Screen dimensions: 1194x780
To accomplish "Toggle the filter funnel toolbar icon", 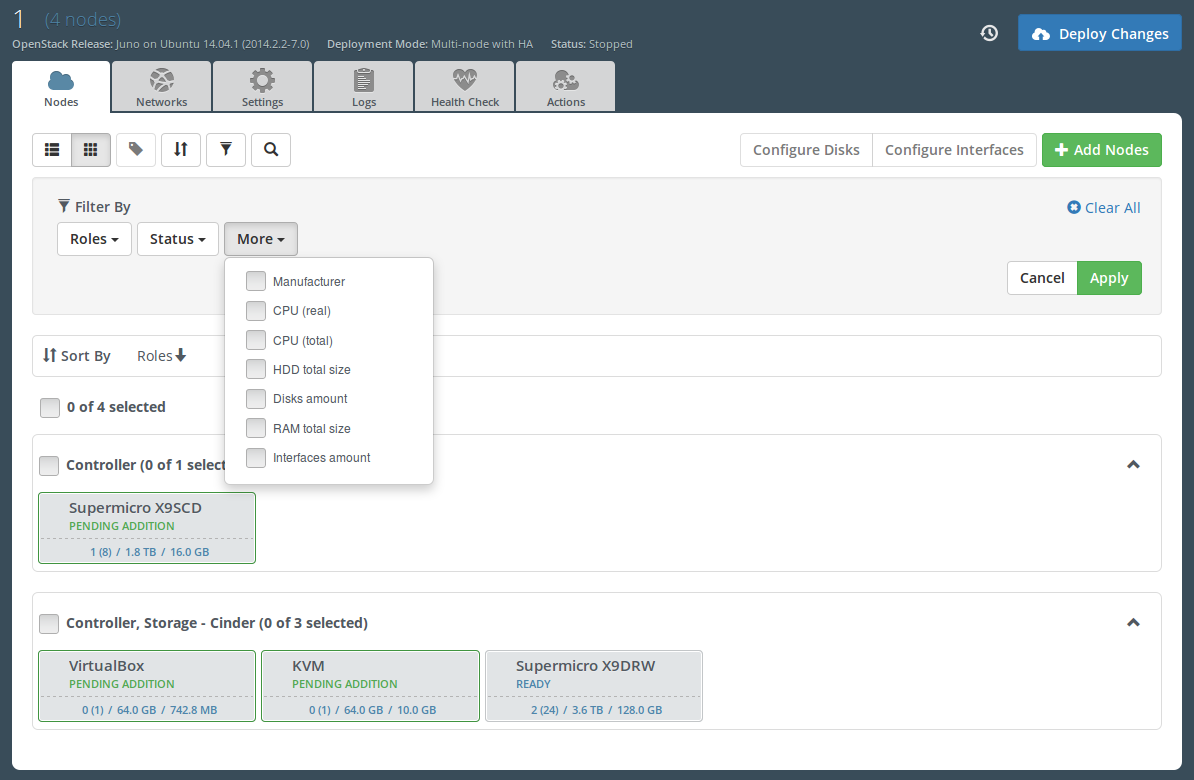I will 226,150.
